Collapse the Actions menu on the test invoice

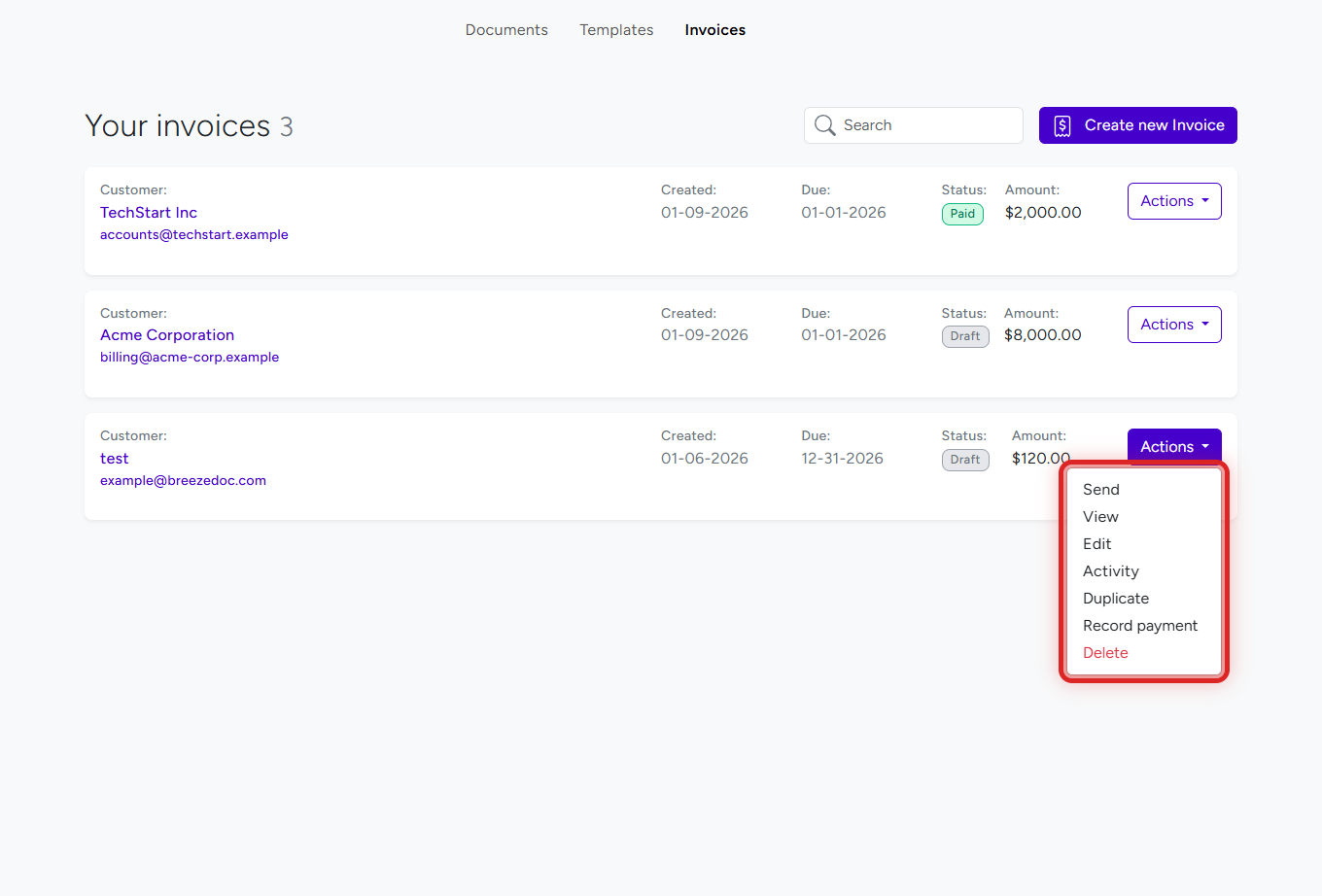click(1174, 446)
